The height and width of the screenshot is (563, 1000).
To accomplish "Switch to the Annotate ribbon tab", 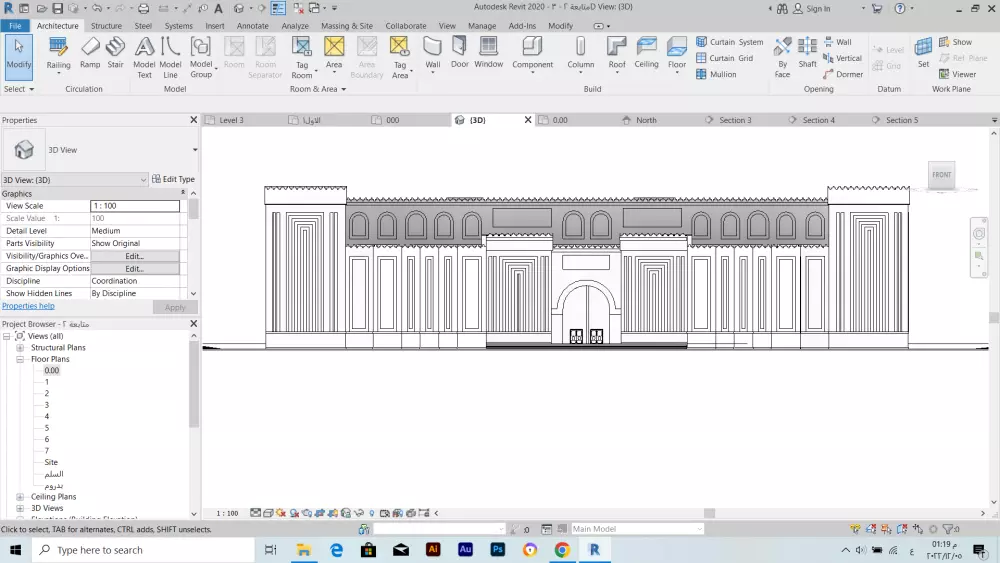I will (252, 26).
